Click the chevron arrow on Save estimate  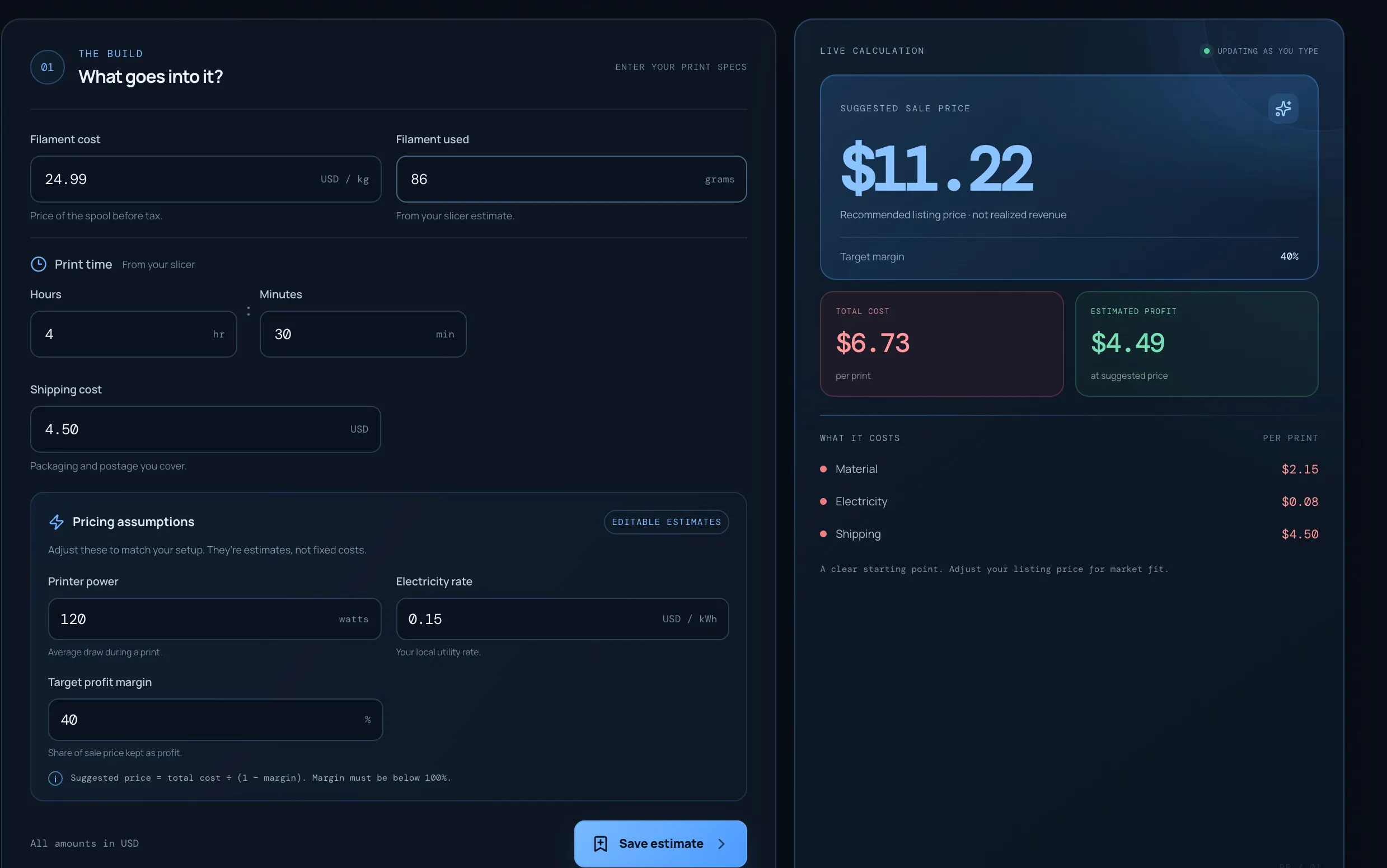point(721,843)
